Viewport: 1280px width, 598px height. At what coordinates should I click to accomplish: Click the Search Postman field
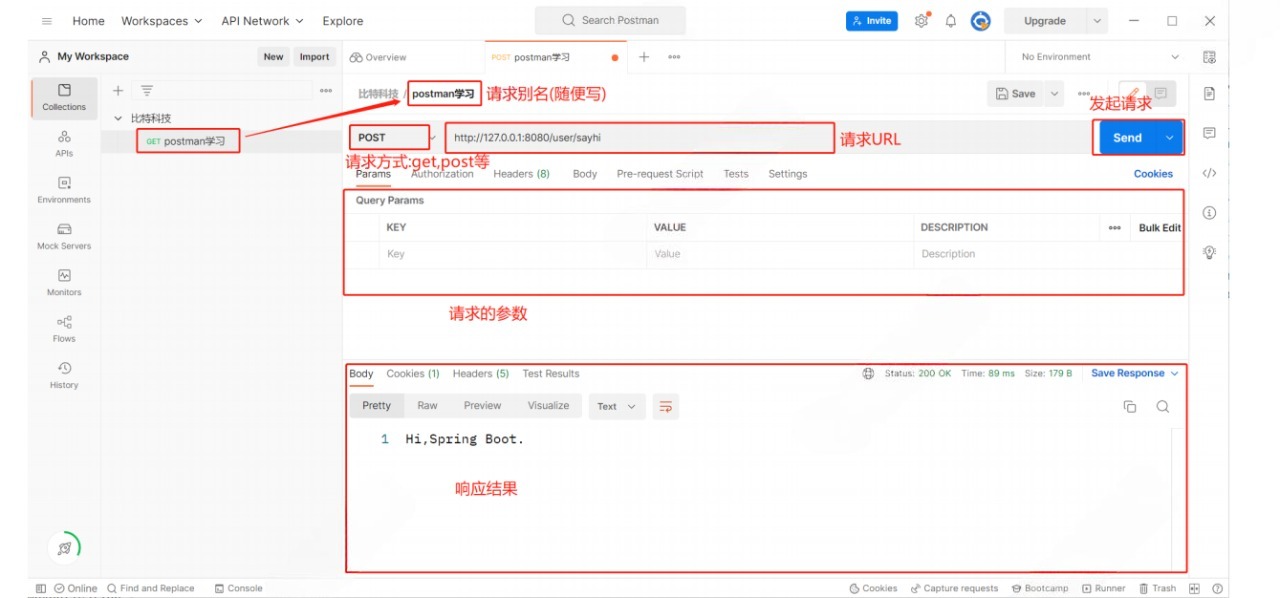click(610, 20)
